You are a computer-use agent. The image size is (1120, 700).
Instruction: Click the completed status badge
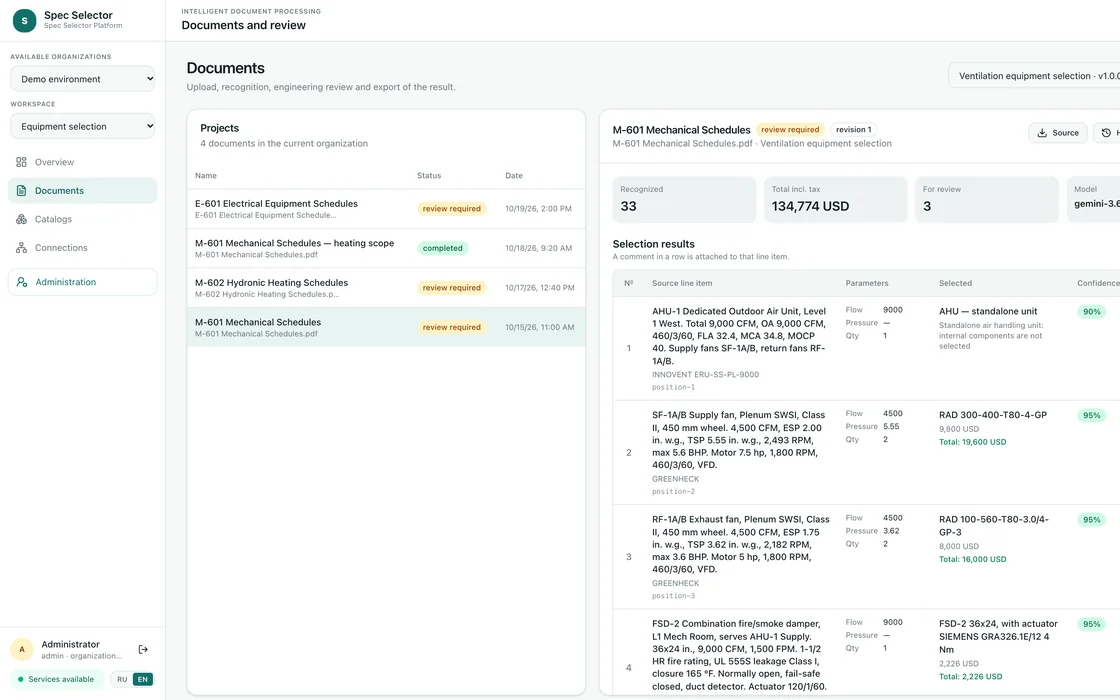[442, 249]
